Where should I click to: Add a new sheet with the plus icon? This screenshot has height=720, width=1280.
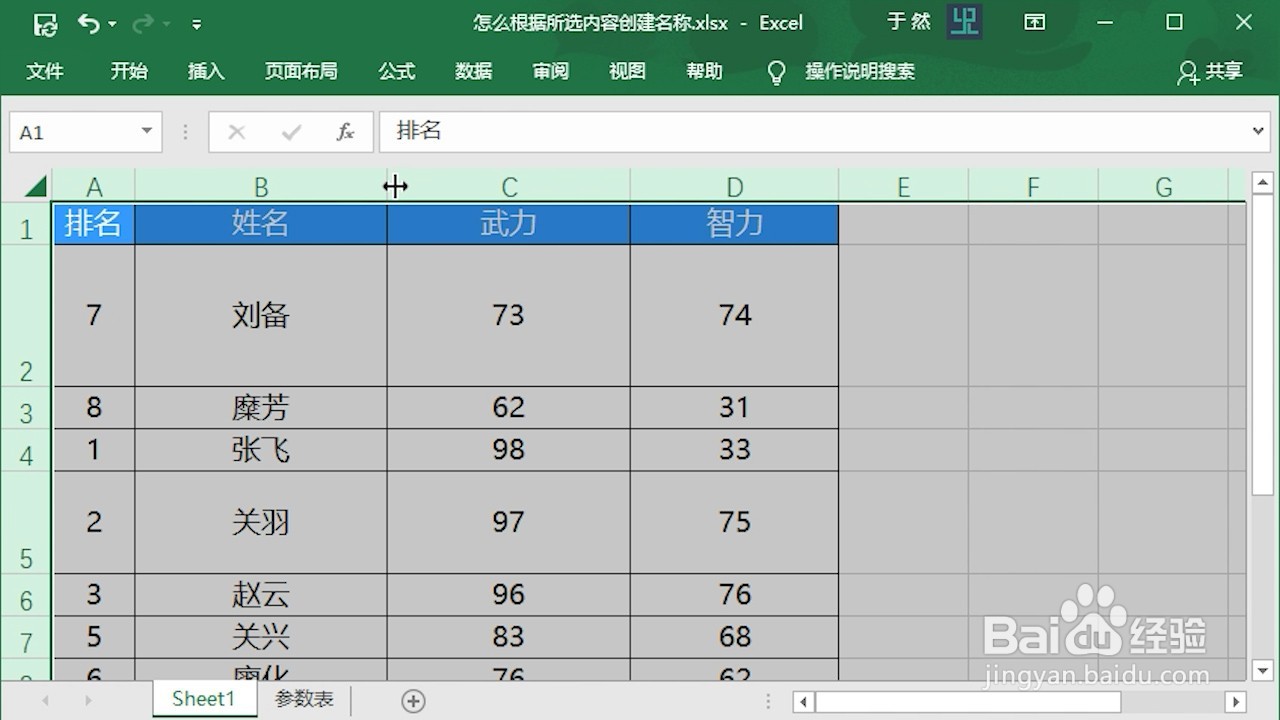[413, 699]
